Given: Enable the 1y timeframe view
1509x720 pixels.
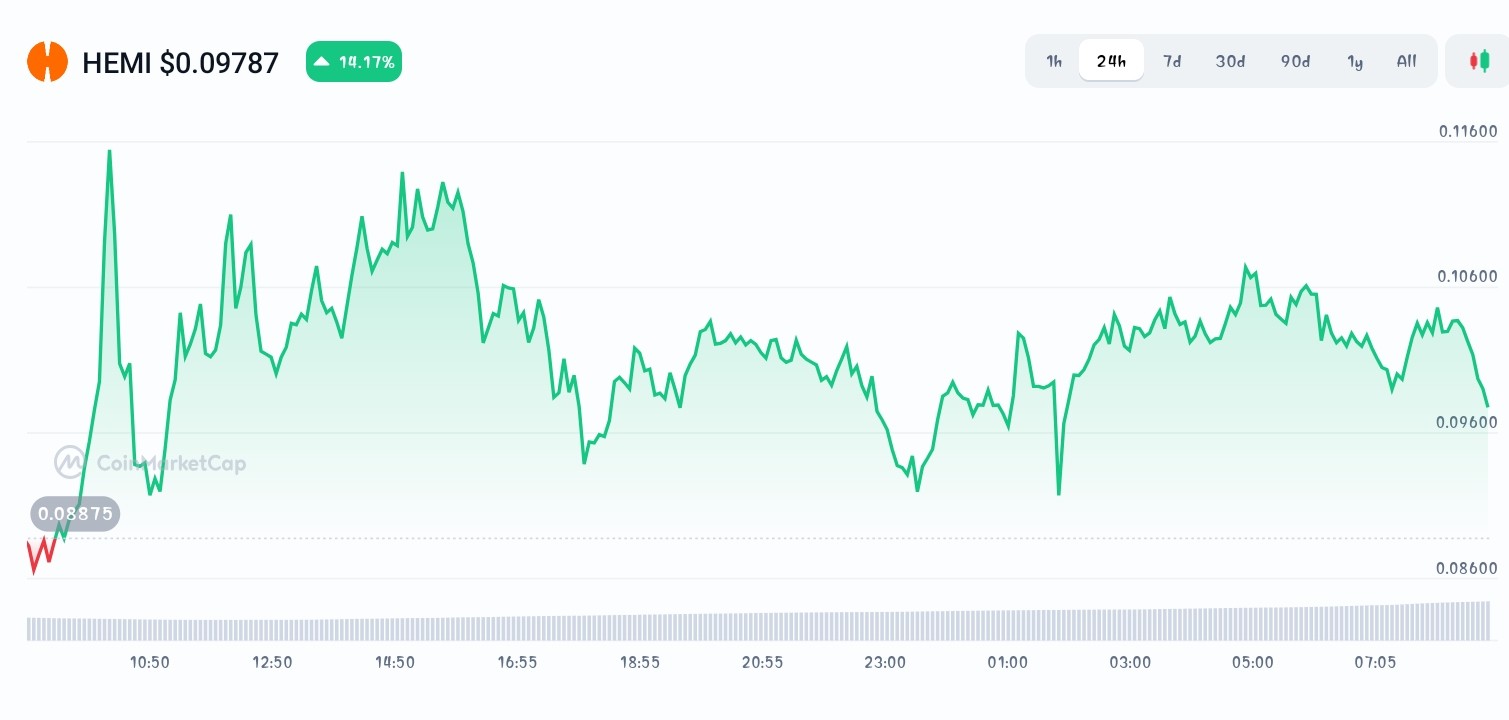Looking at the screenshot, I should tap(1355, 61).
